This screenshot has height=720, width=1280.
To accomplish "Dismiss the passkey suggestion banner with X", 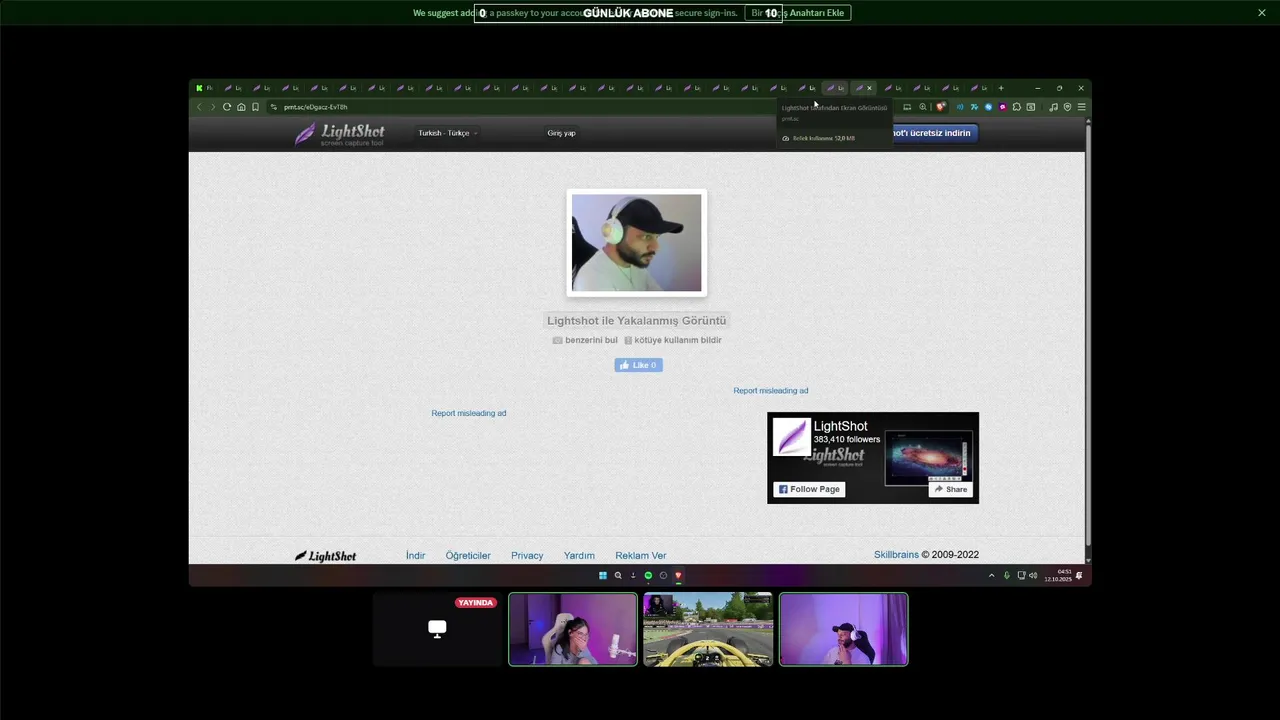I will 1262,13.
